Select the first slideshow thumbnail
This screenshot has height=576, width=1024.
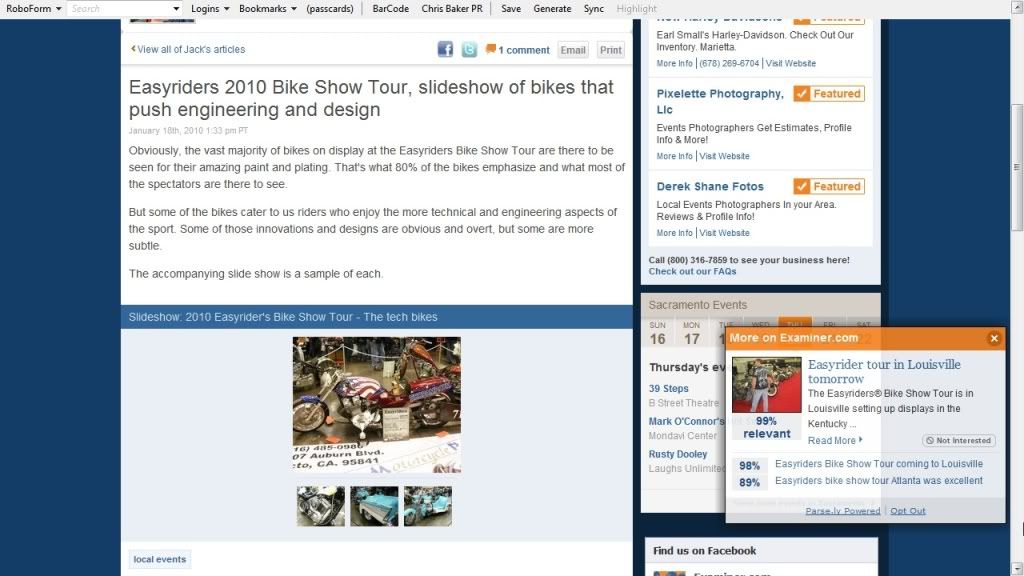click(319, 506)
